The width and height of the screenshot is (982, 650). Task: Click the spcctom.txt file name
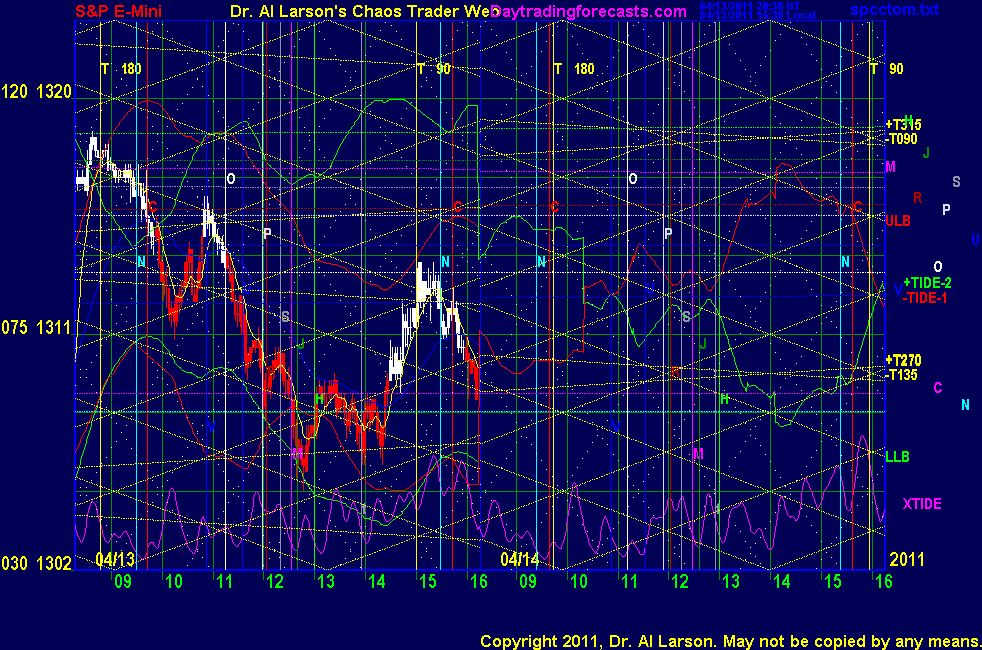(894, 9)
